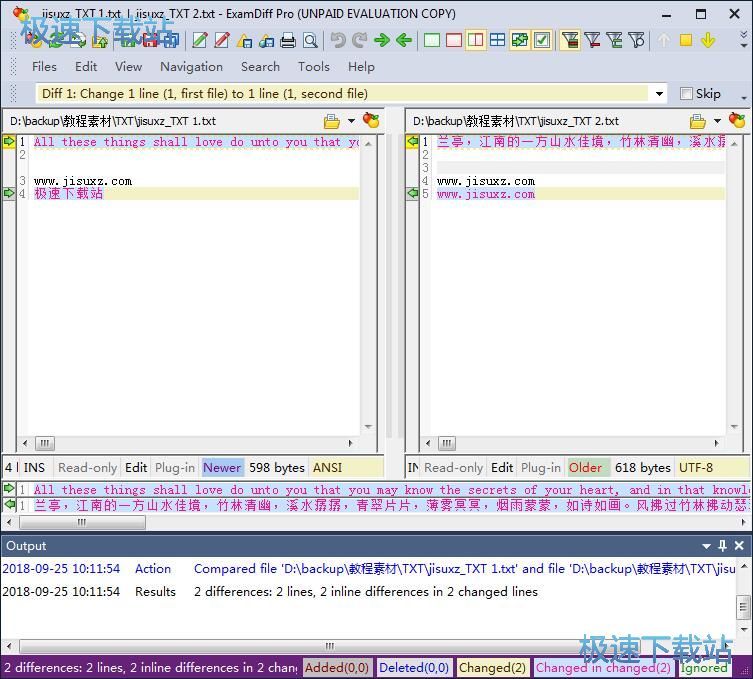Viewport: 753px width, 679px height.
Task: Open the Files menu
Action: (44, 67)
